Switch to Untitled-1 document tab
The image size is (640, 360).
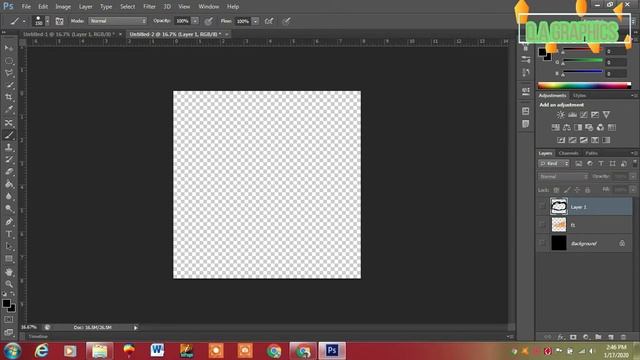click(69, 34)
